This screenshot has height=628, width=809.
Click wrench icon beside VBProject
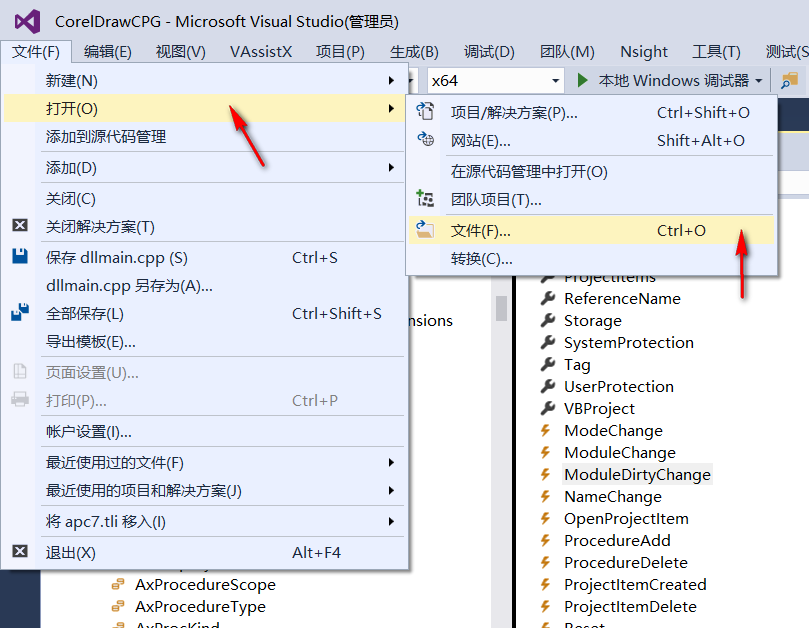click(548, 408)
